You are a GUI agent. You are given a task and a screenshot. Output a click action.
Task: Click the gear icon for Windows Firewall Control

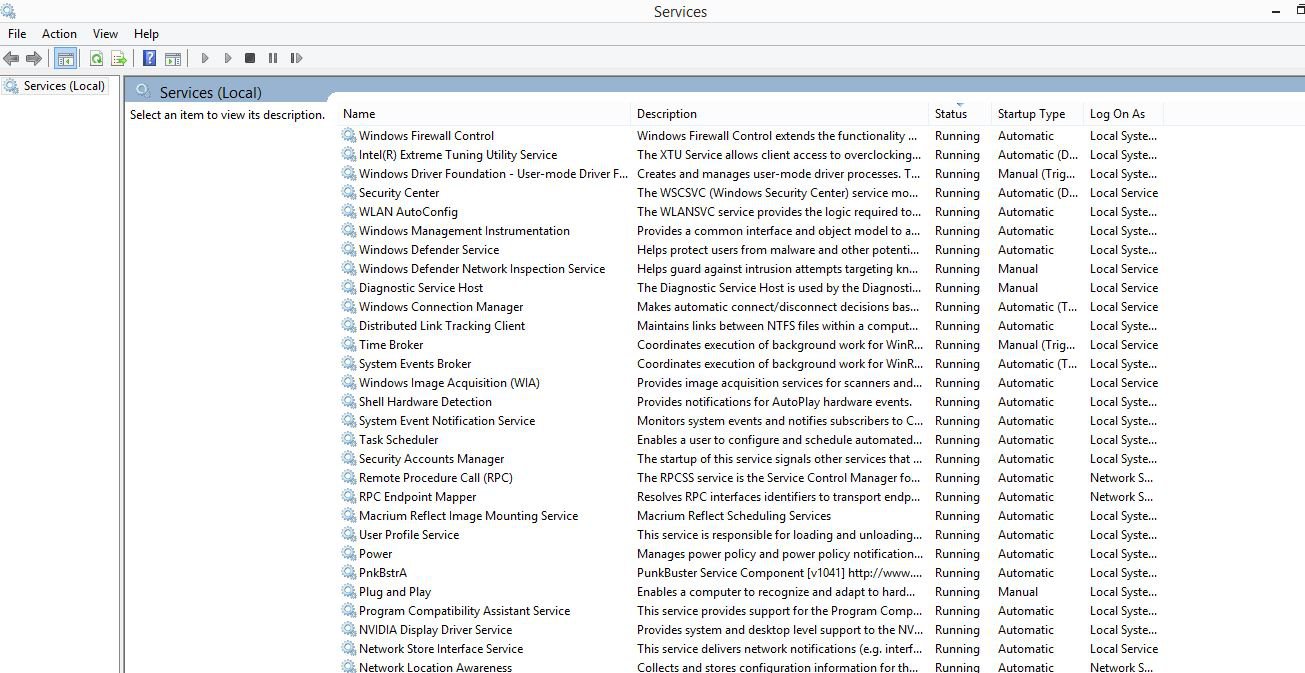click(x=349, y=136)
